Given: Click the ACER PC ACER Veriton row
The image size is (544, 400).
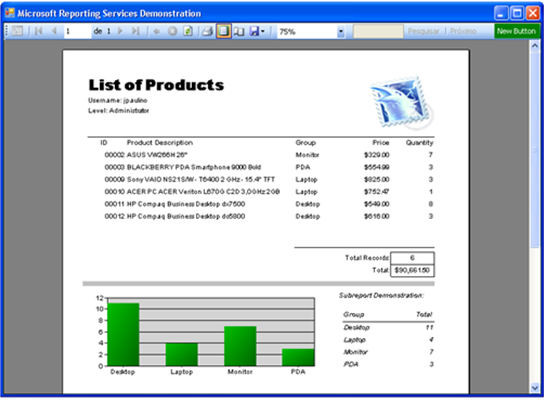Looking at the screenshot, I should tap(261, 192).
